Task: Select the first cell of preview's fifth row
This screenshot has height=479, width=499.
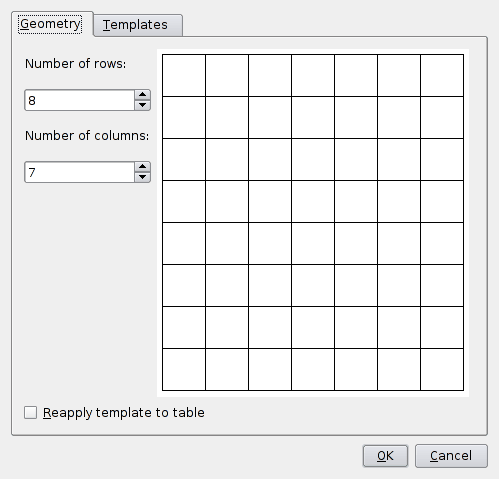Action: [x=184, y=243]
